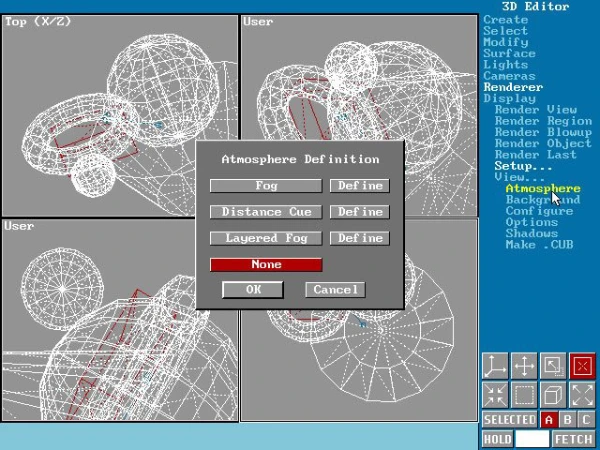Select None atmosphere option
Viewport: 600px width, 450px height.
click(x=266, y=264)
